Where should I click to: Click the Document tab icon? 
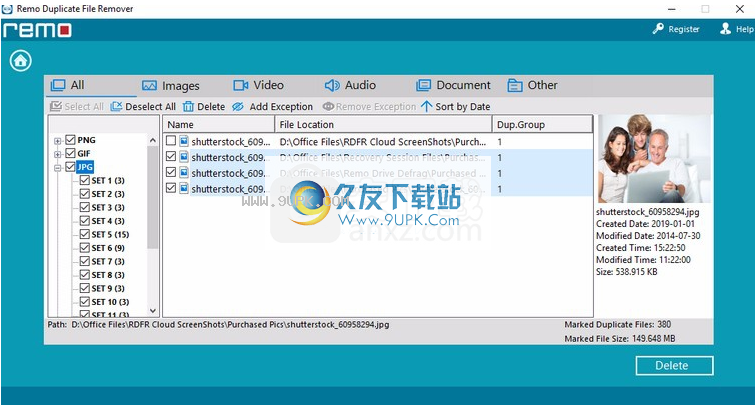(x=423, y=85)
